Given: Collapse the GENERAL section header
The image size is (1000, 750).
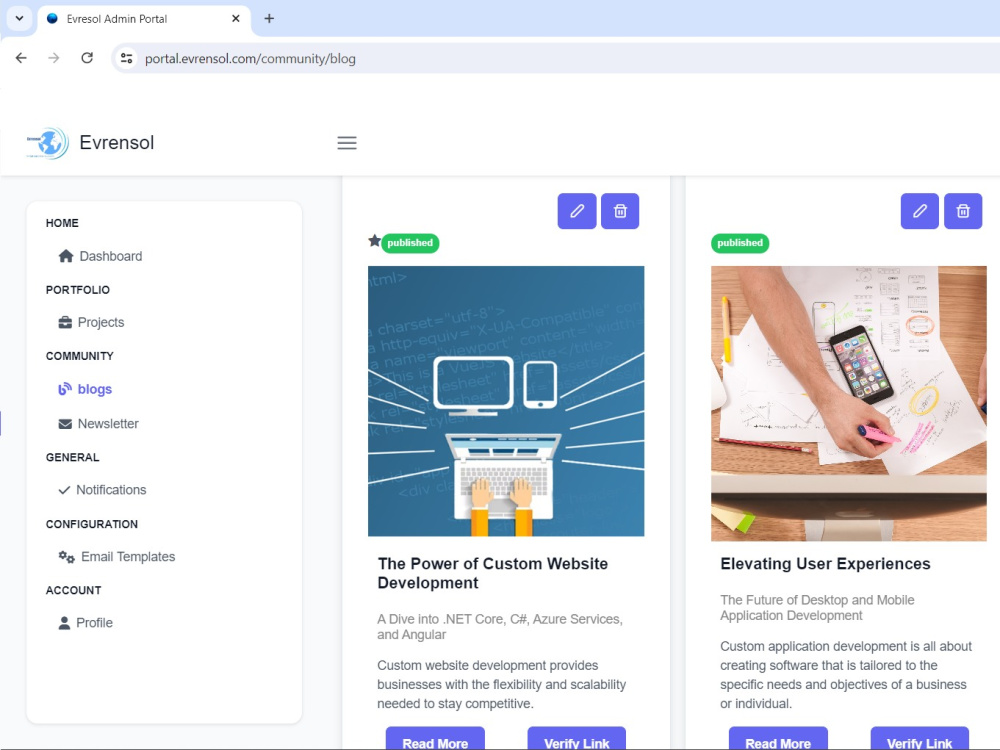Looking at the screenshot, I should tap(72, 457).
